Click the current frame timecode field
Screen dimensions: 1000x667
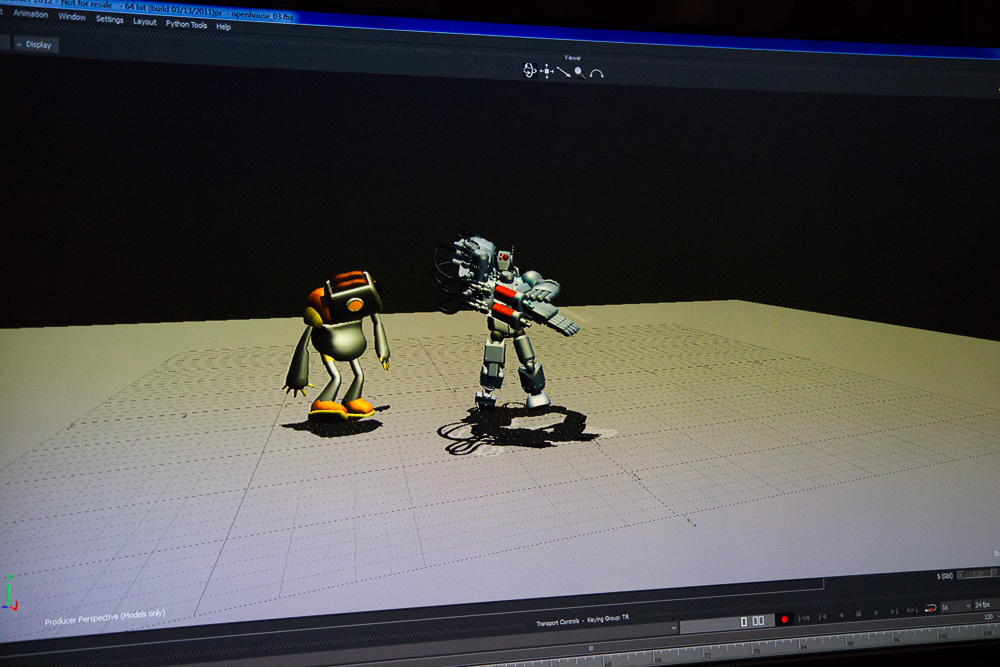(x=730, y=623)
